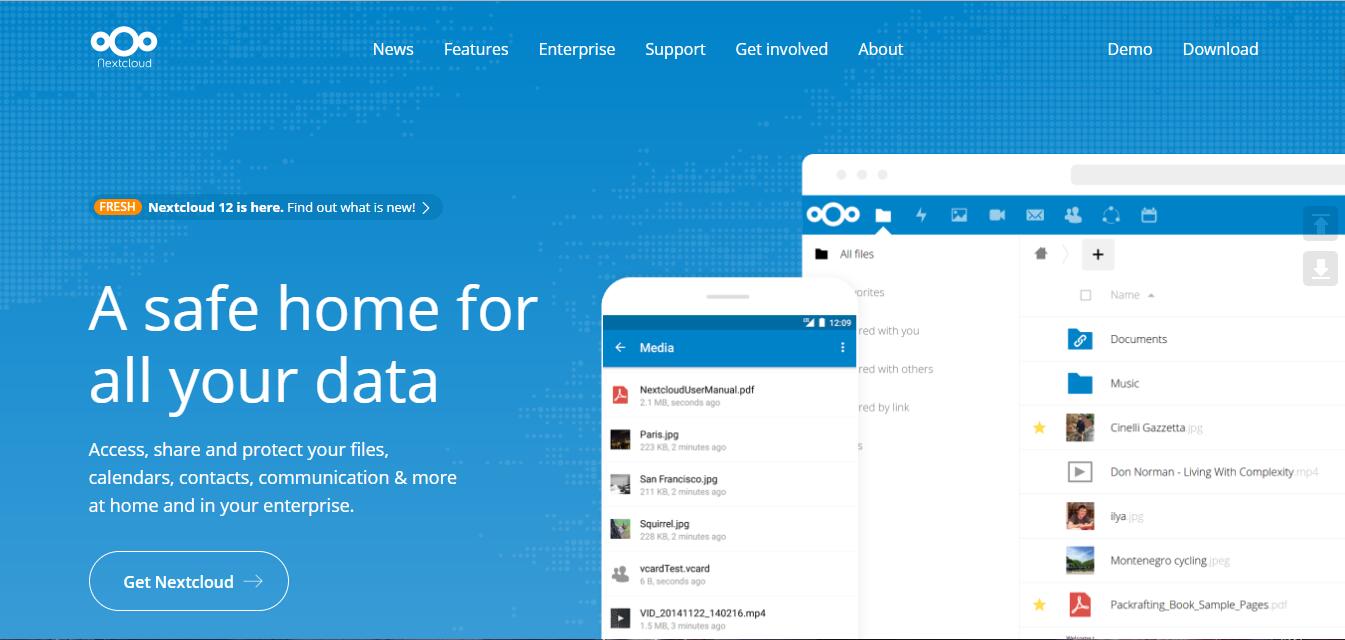Open the Mail envelope icon
1345x640 pixels.
pos(1035,215)
